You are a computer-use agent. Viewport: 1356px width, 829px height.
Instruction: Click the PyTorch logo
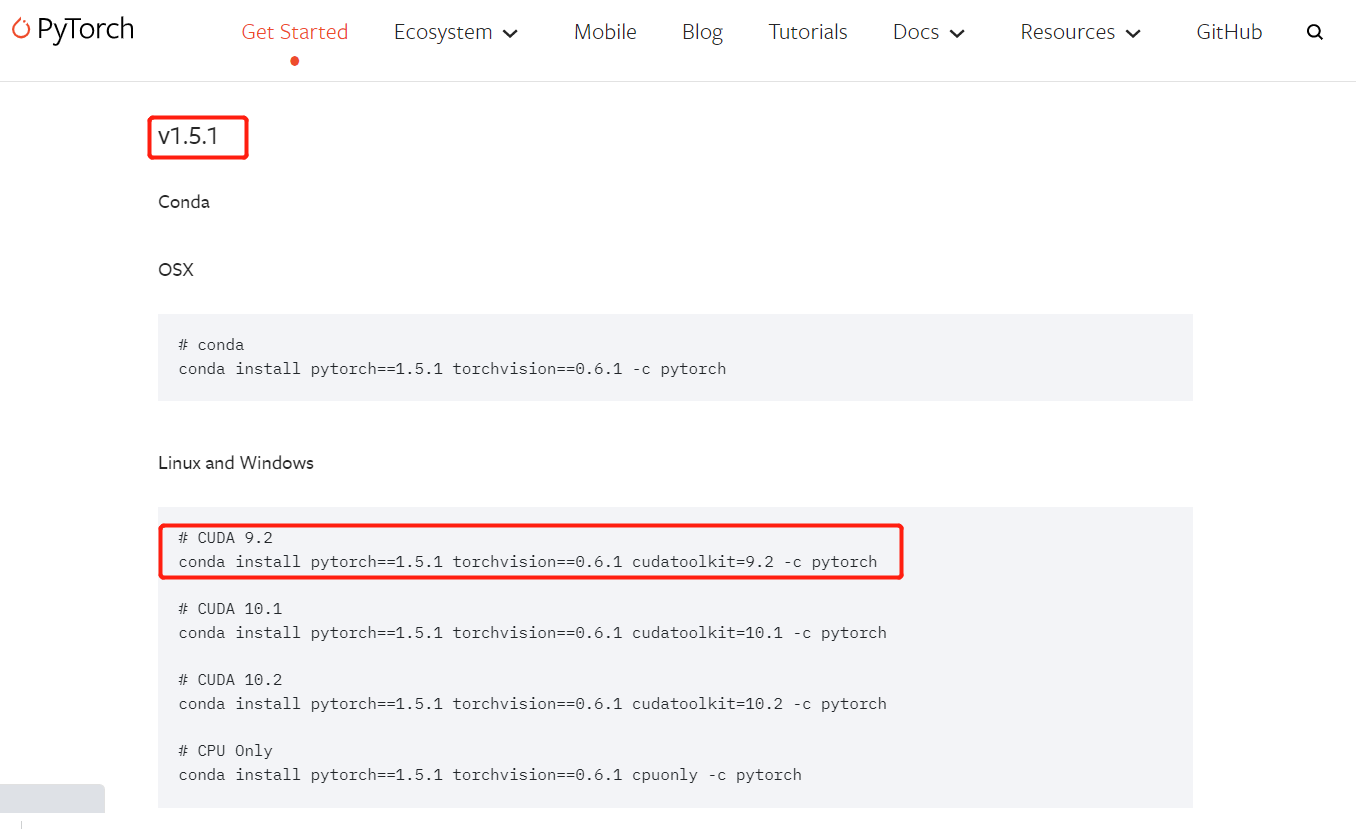73,30
